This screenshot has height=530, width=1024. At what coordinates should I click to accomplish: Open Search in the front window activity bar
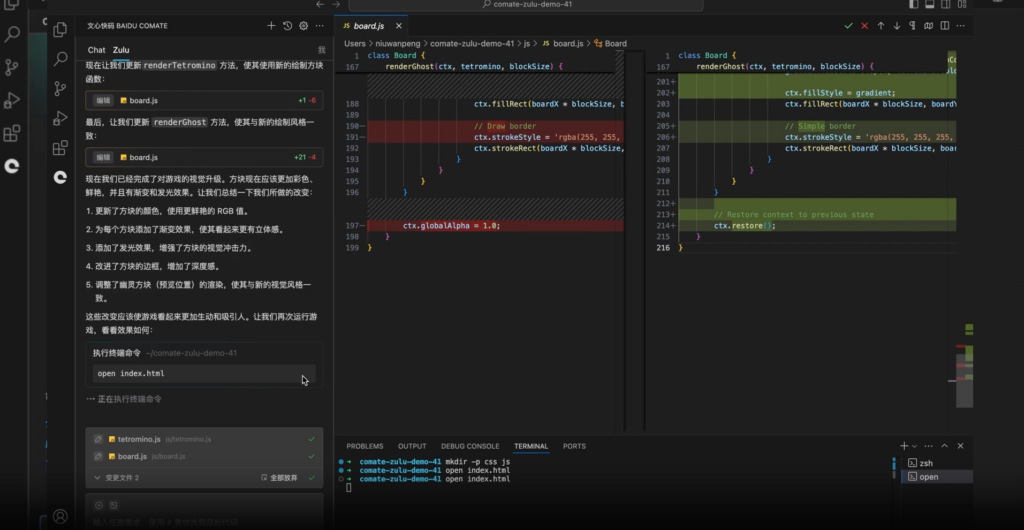pos(60,59)
